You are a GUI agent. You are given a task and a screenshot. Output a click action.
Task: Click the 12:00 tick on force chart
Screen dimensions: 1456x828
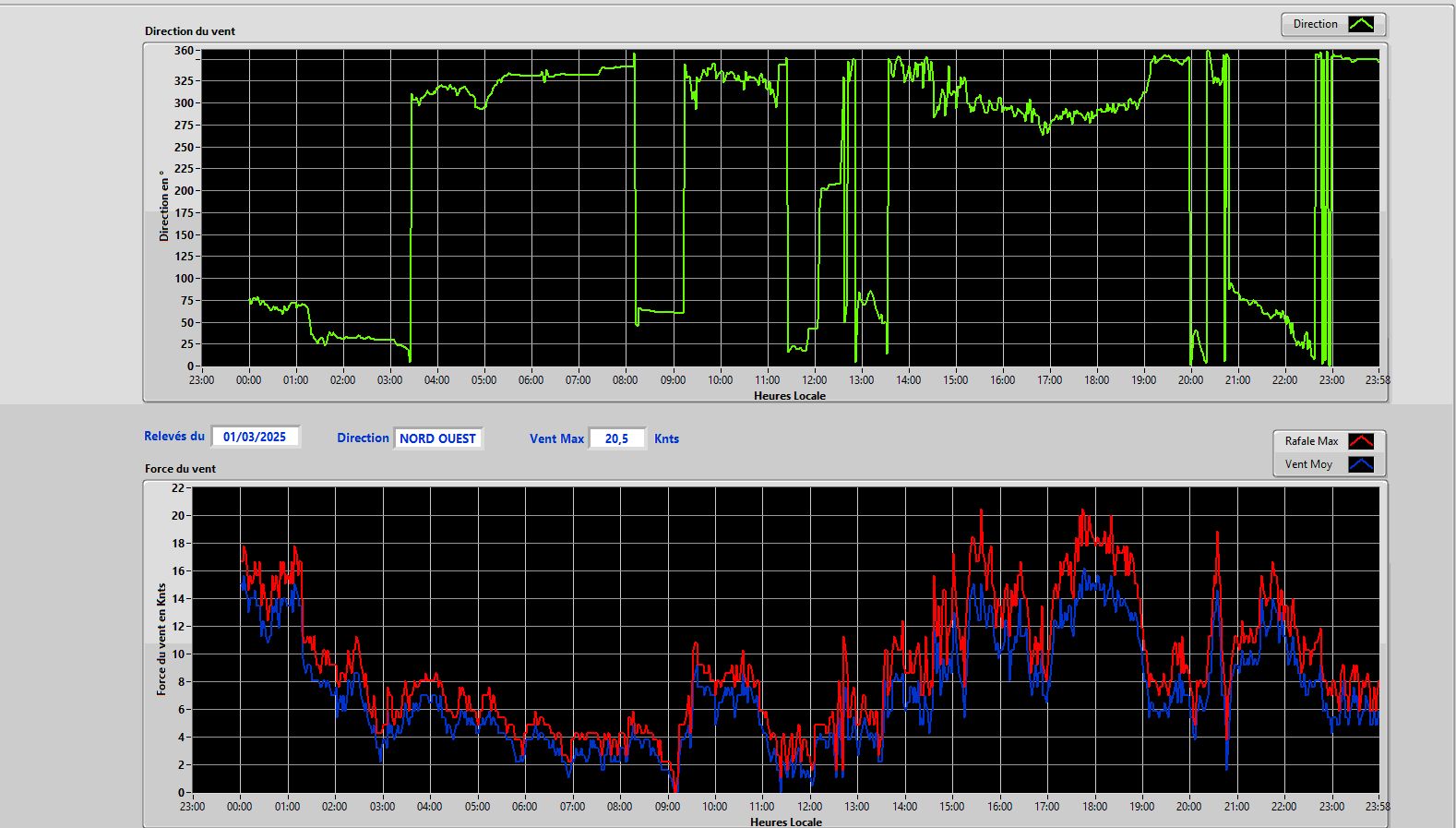809,807
